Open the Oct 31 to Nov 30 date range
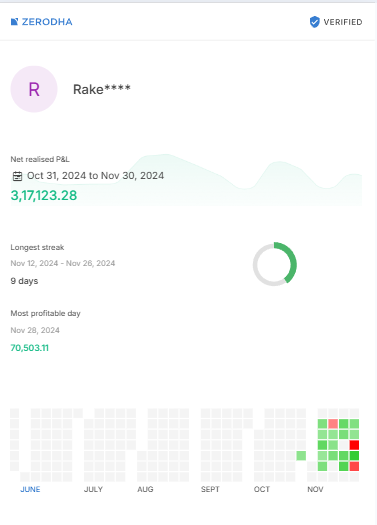Screen dimensions: 377x525 point(95,176)
